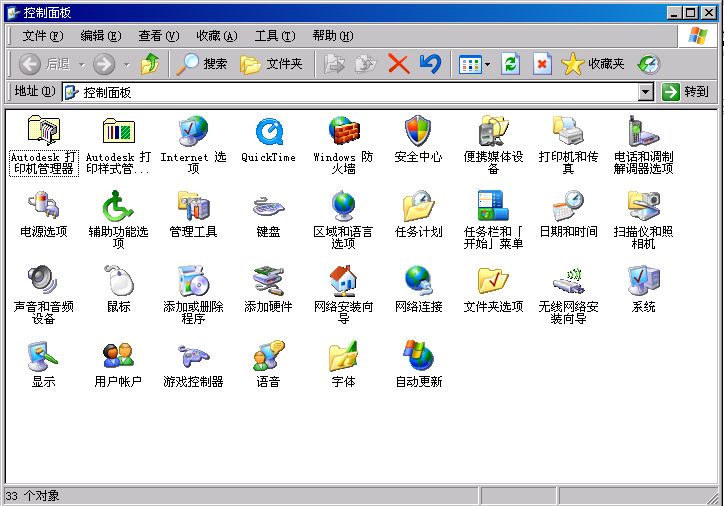Expand the forward history dropdown arrow

click(x=127, y=64)
